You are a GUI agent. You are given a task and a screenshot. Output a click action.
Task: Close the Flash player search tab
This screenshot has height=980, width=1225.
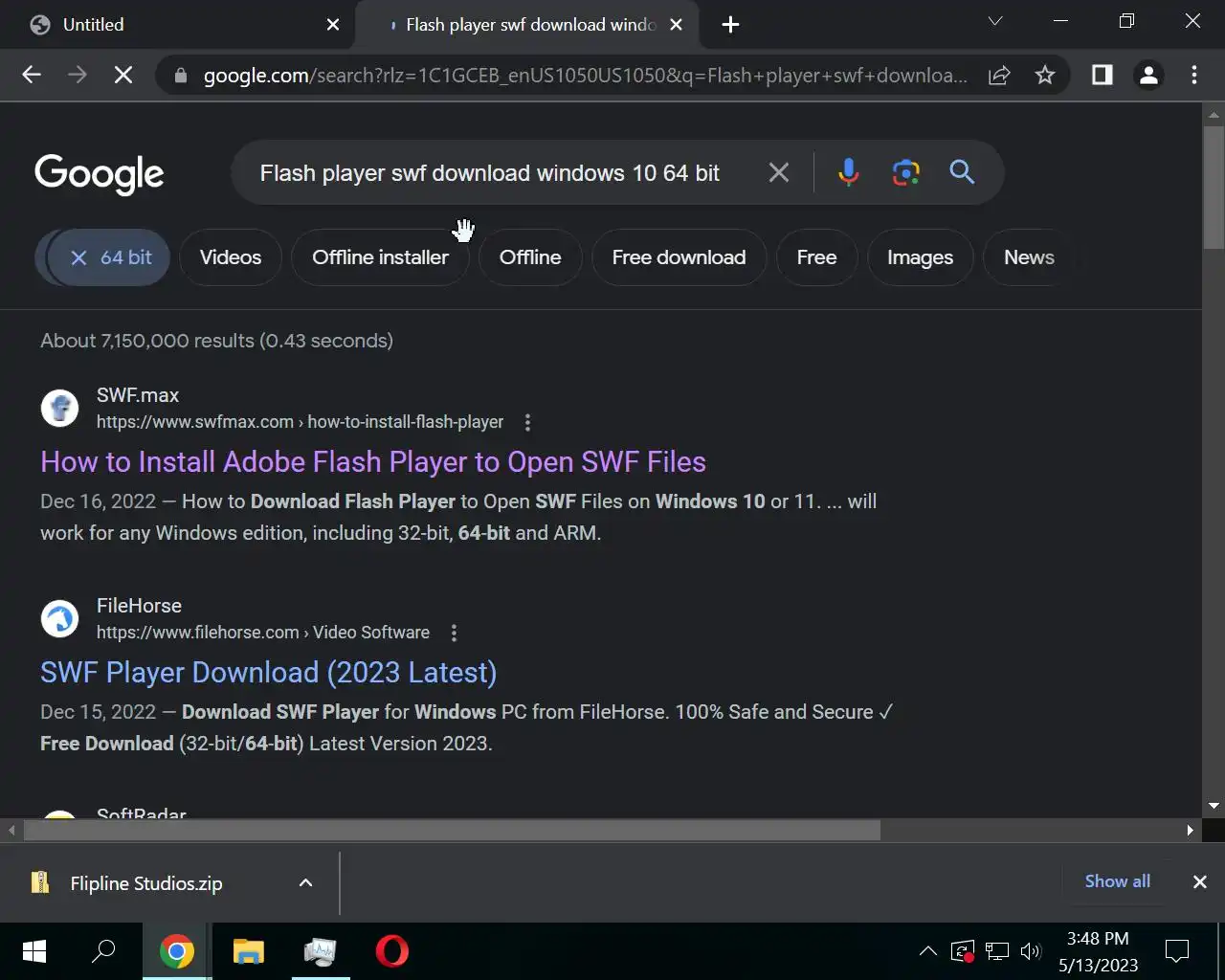[677, 25]
